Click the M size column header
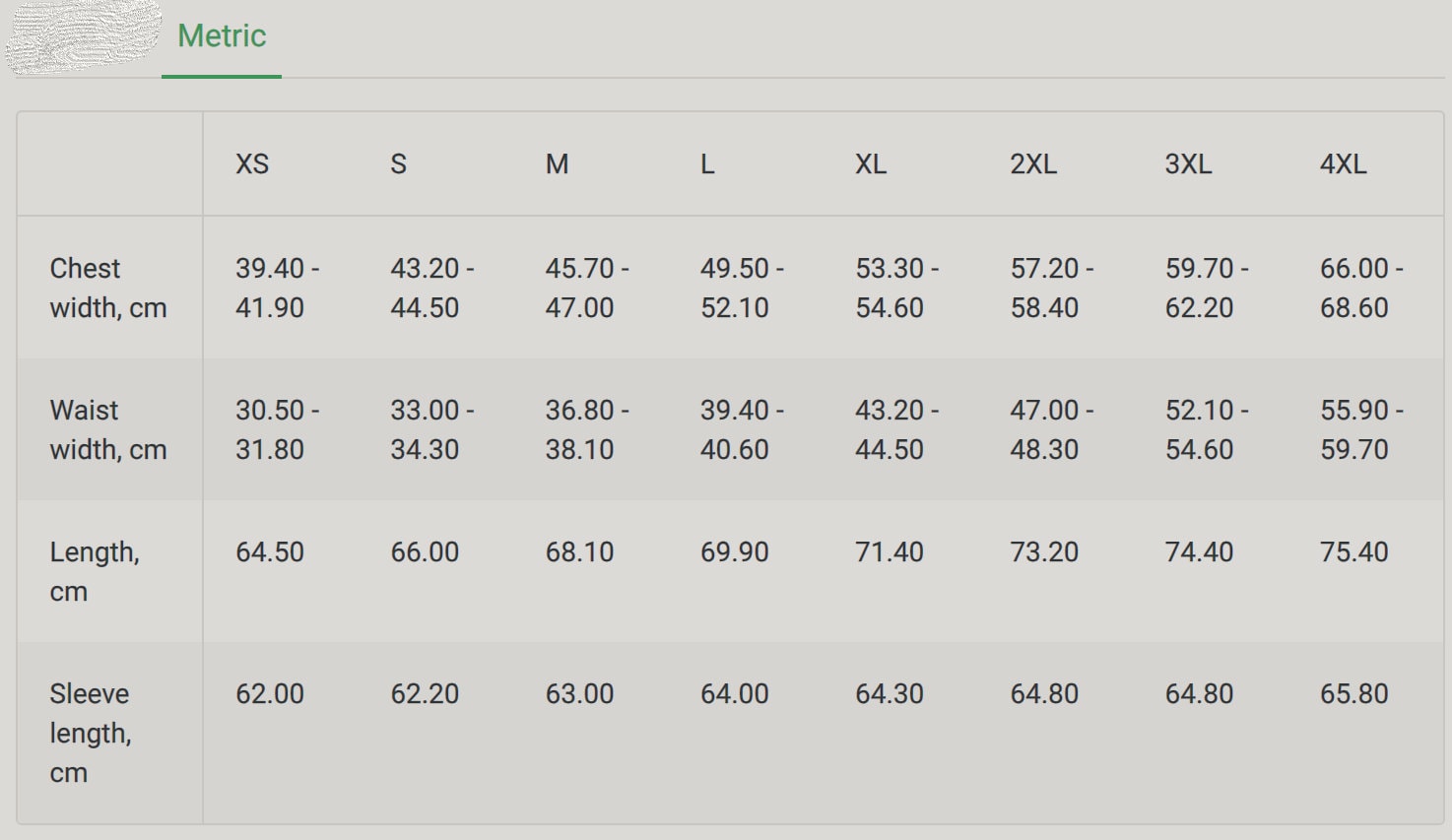 pos(557,163)
